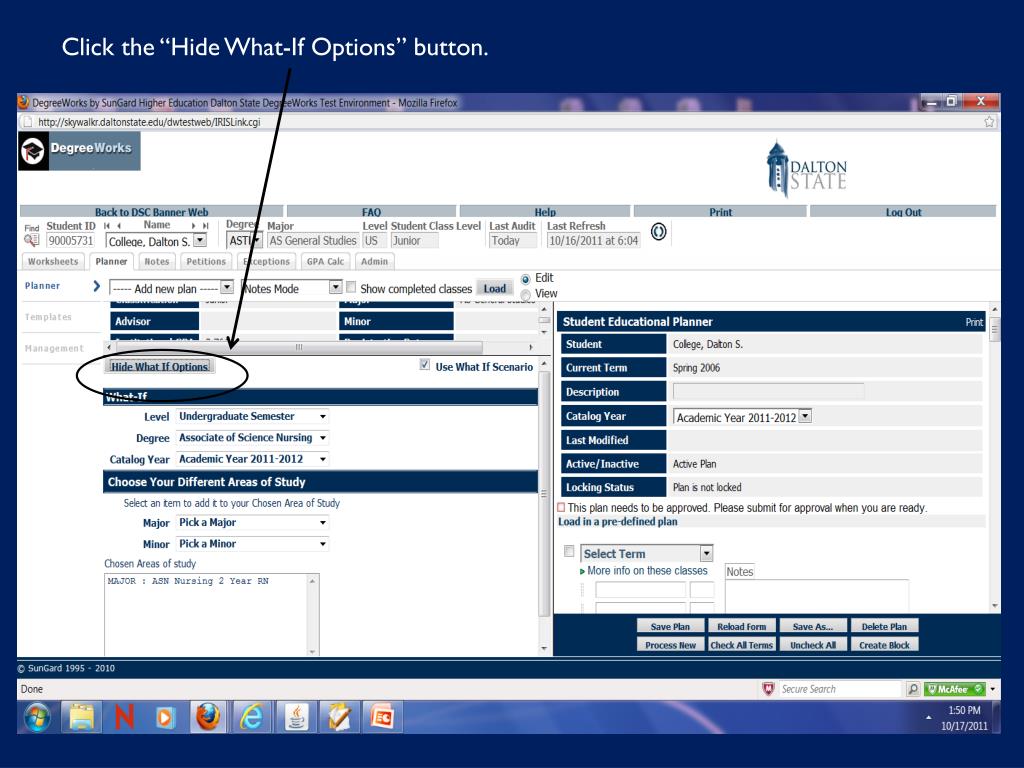Click the Log Out link
1024x768 pixels.
tap(903, 212)
